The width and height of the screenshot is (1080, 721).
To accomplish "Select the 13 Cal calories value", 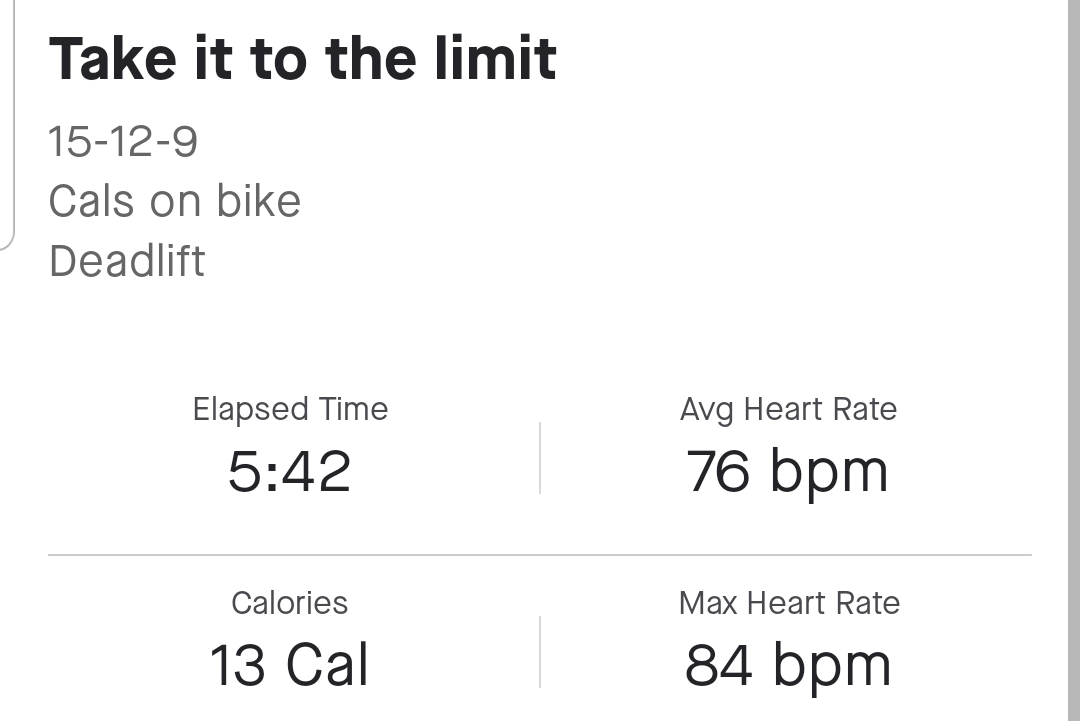I will [289, 666].
